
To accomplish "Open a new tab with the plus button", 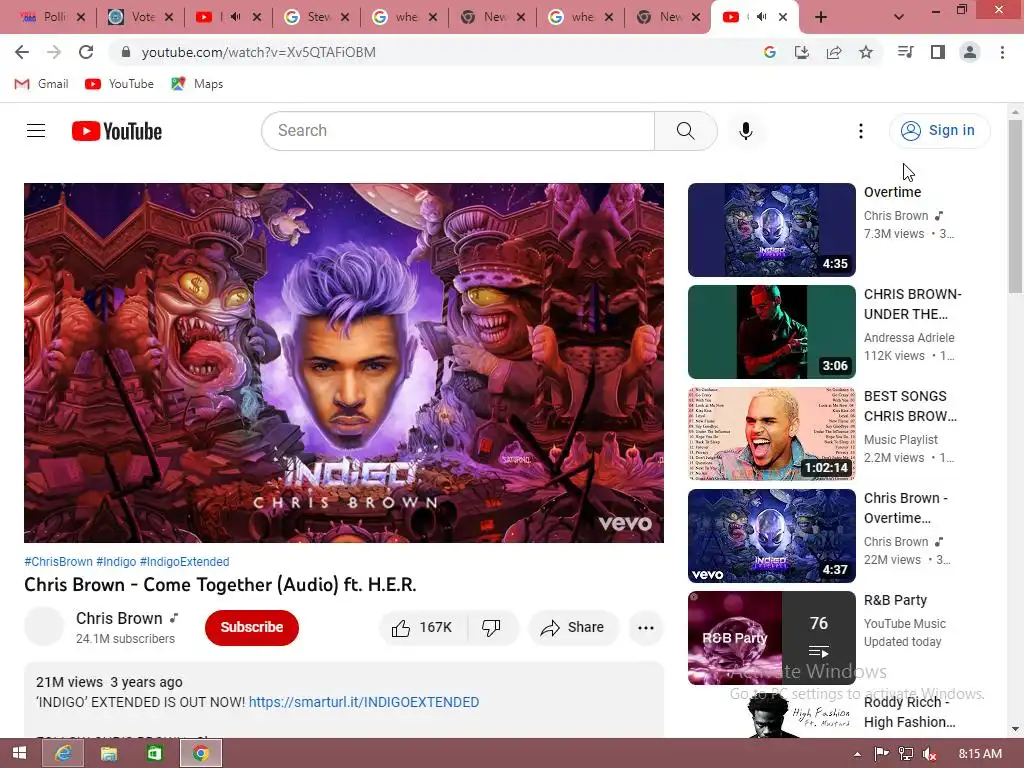I will click(x=821, y=17).
